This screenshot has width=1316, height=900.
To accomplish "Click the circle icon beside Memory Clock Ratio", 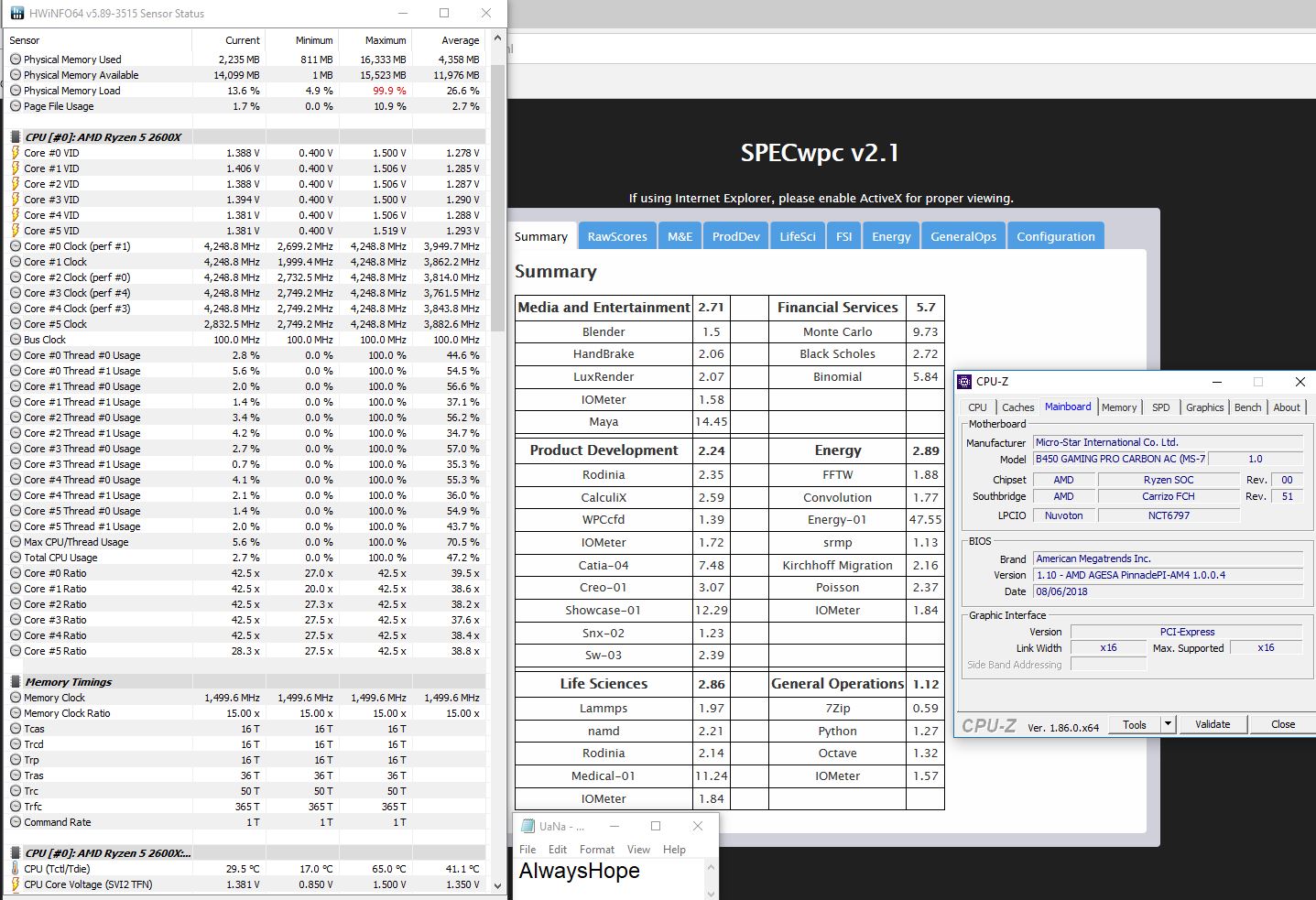I will (16, 713).
